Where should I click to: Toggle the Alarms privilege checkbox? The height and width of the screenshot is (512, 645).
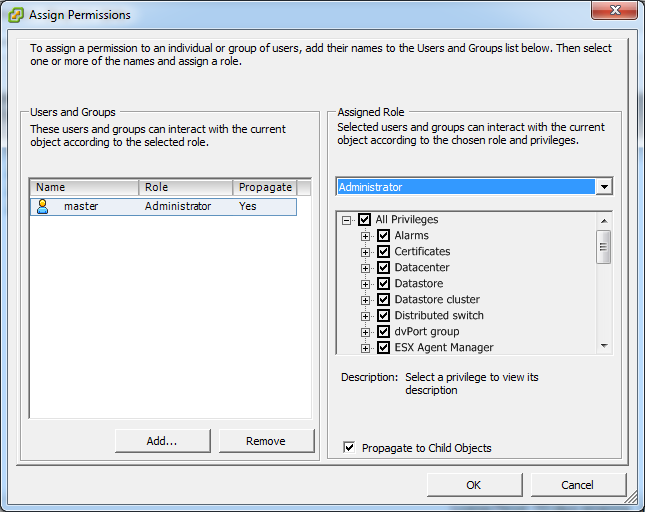tap(383, 236)
